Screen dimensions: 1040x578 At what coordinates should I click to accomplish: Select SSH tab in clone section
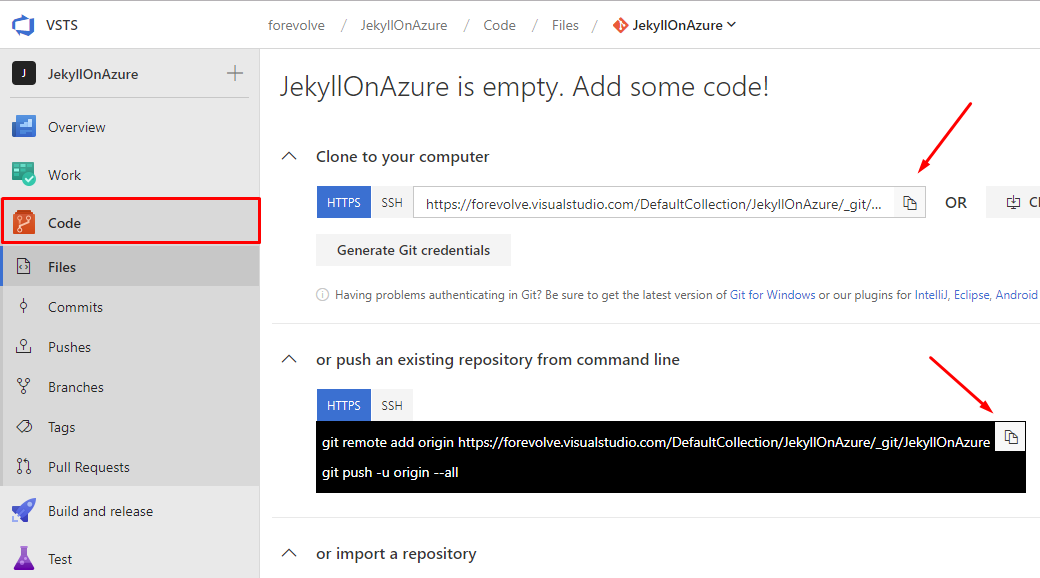(392, 202)
